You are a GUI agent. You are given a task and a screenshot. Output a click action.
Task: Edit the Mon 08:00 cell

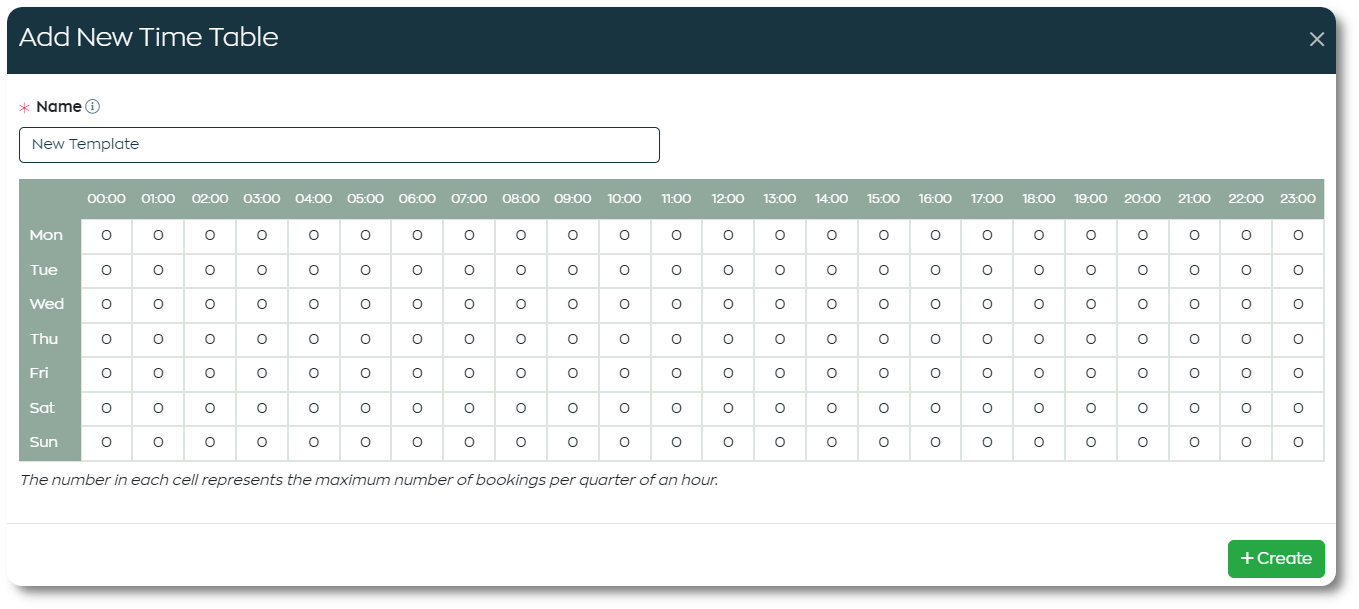521,236
